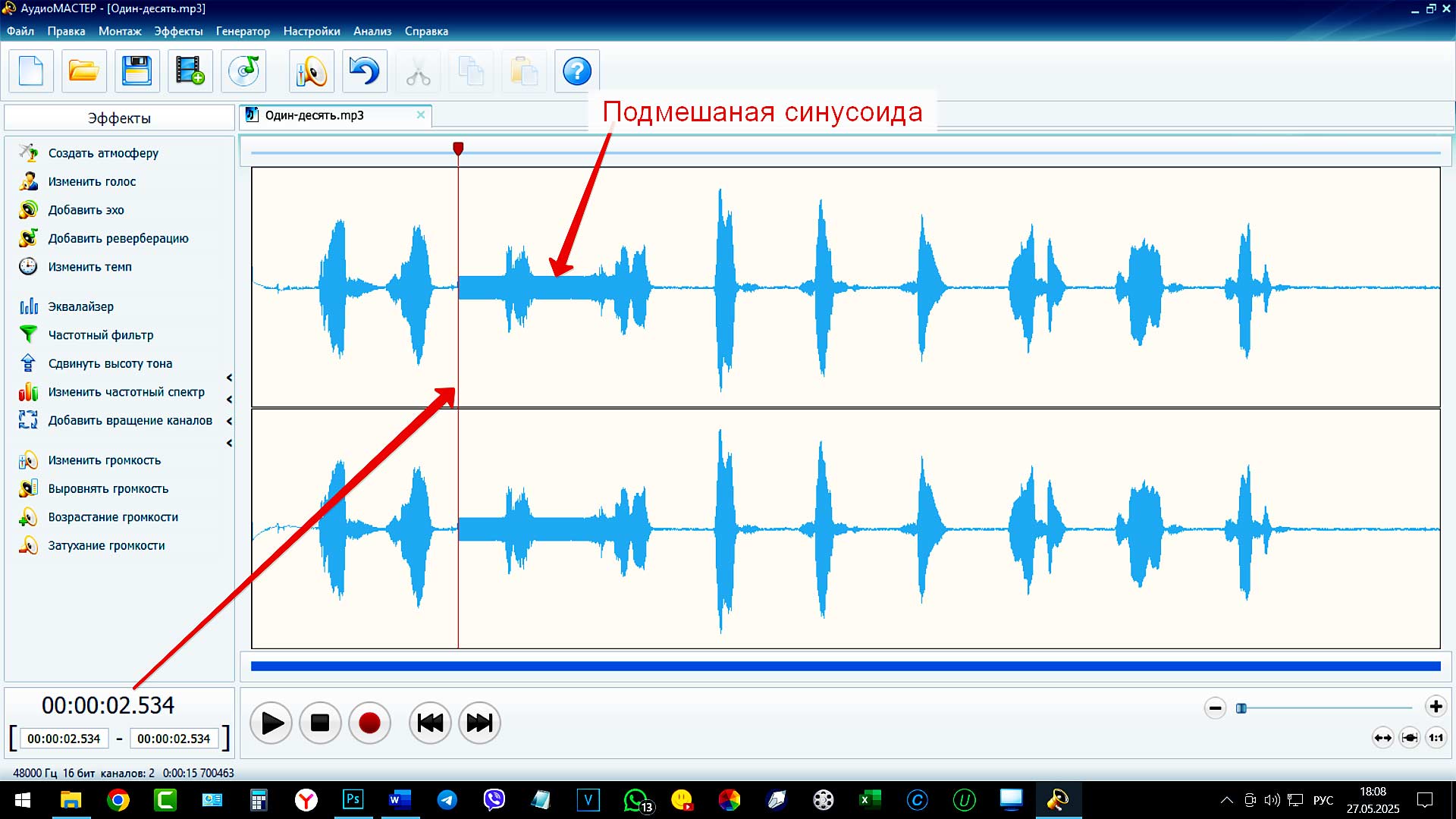Start playback with the Play button
1456x819 pixels.
[x=271, y=723]
